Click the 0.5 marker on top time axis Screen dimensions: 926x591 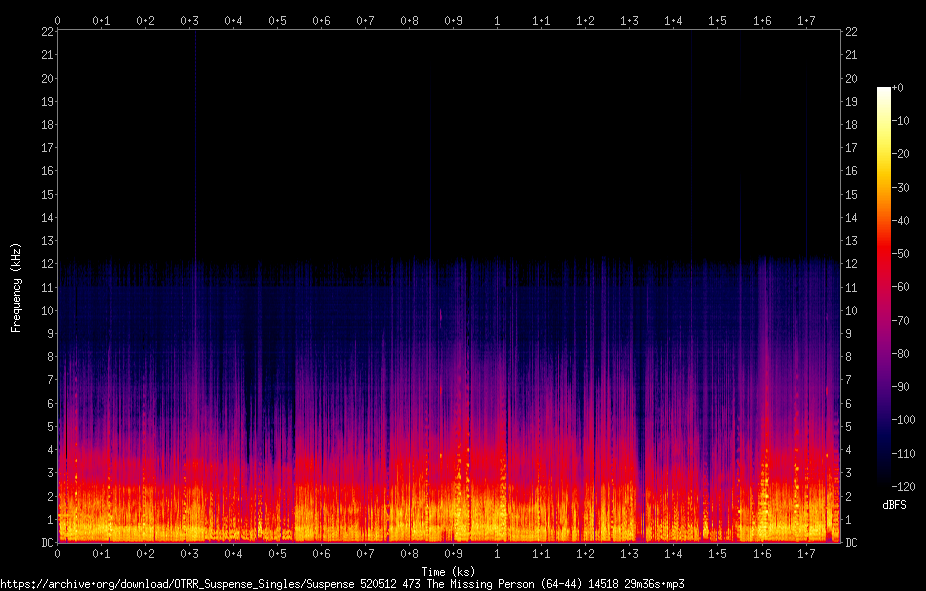coord(278,21)
